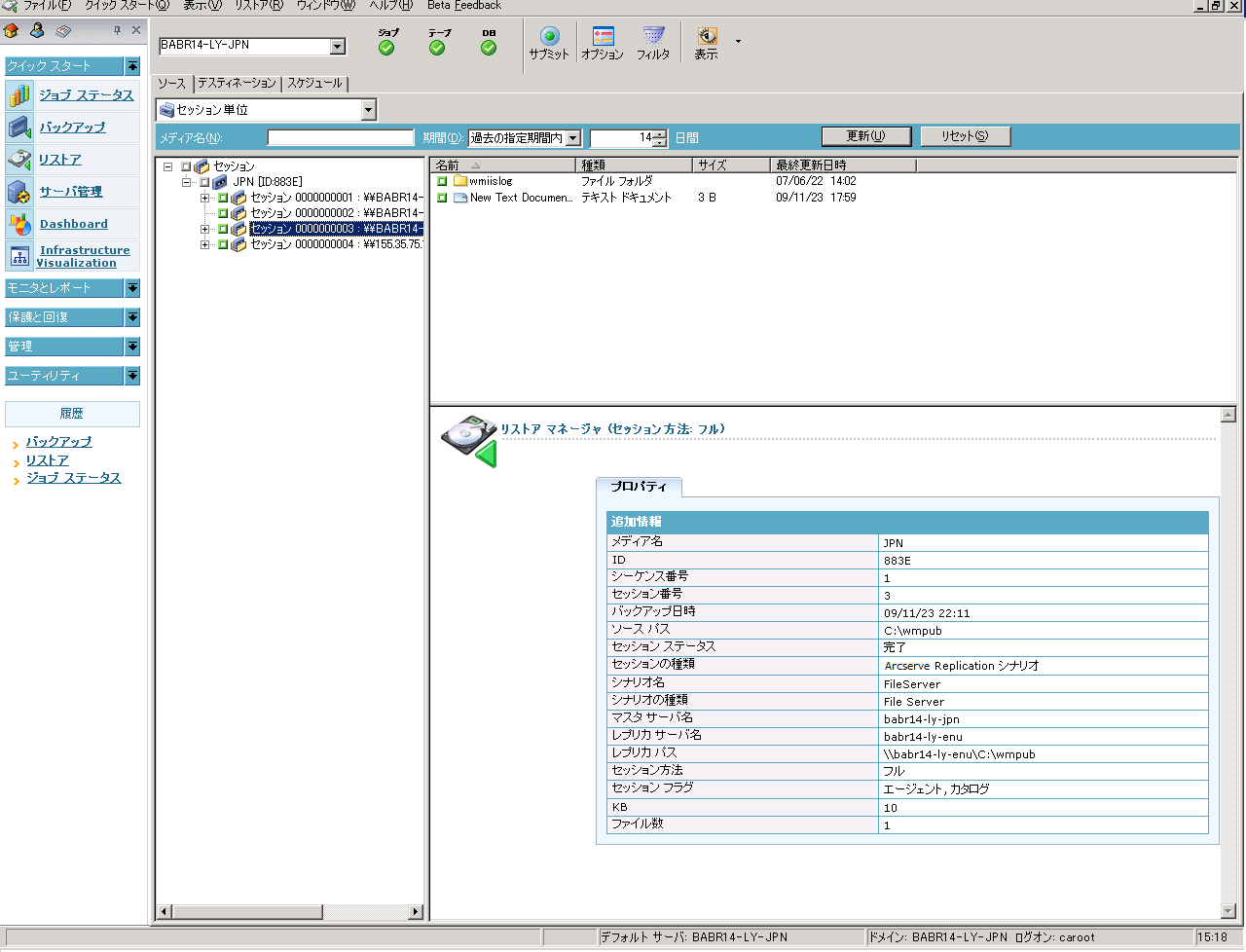Check the セッション 0000000003 selection box
The height and width of the screenshot is (952, 1246).
pyautogui.click(x=223, y=229)
